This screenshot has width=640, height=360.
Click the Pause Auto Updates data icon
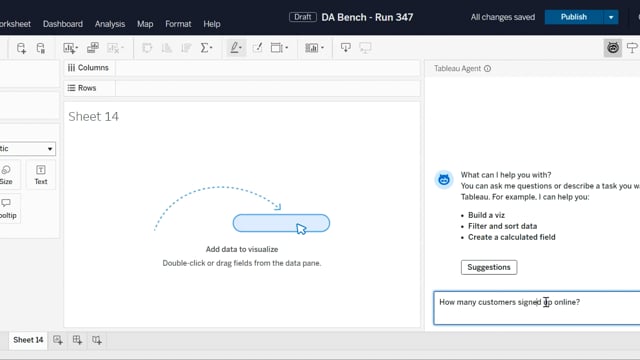pyautogui.click(x=41, y=48)
